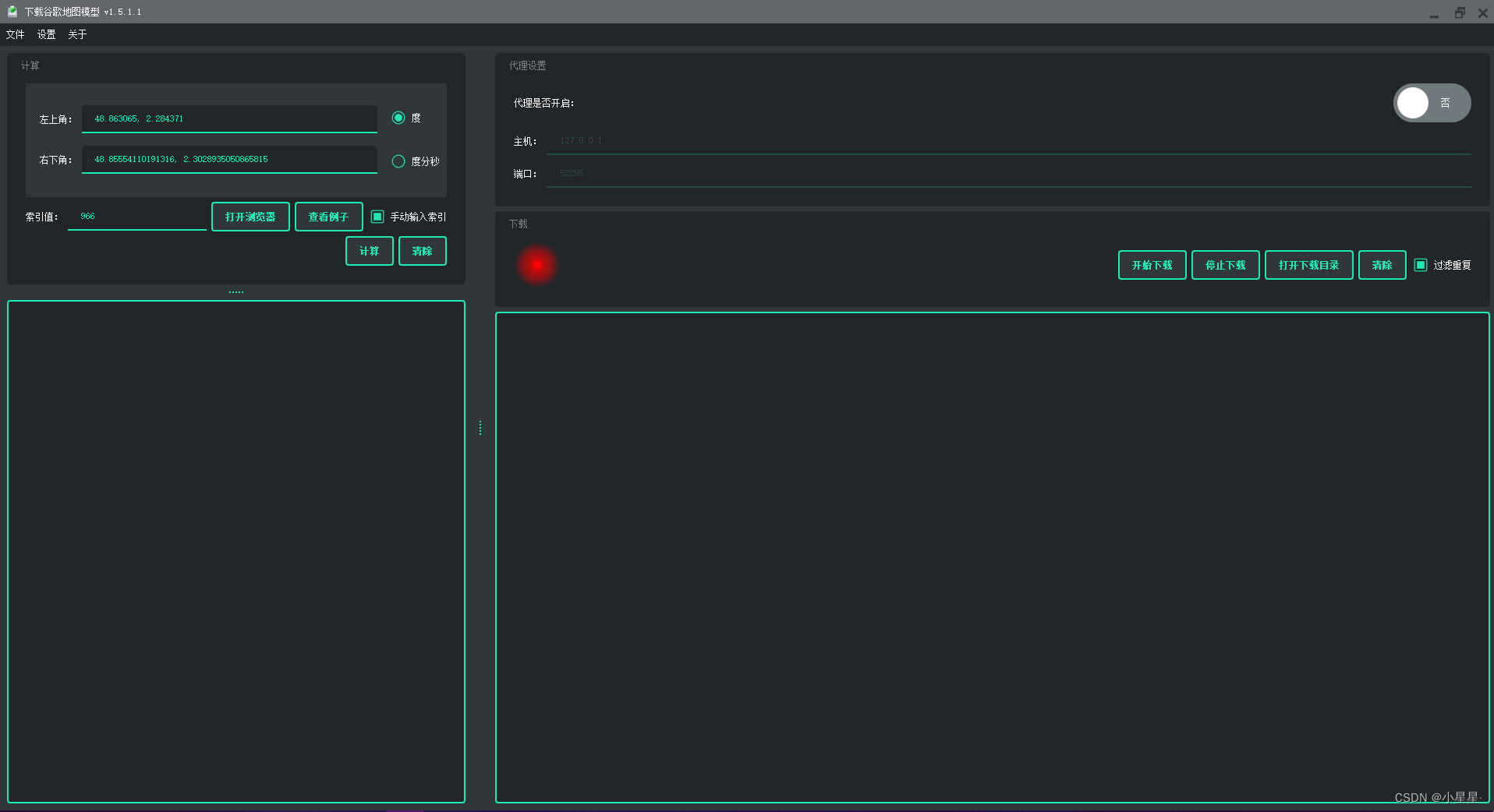Click the red download status indicator
This screenshot has width=1494, height=812.
pos(537,265)
